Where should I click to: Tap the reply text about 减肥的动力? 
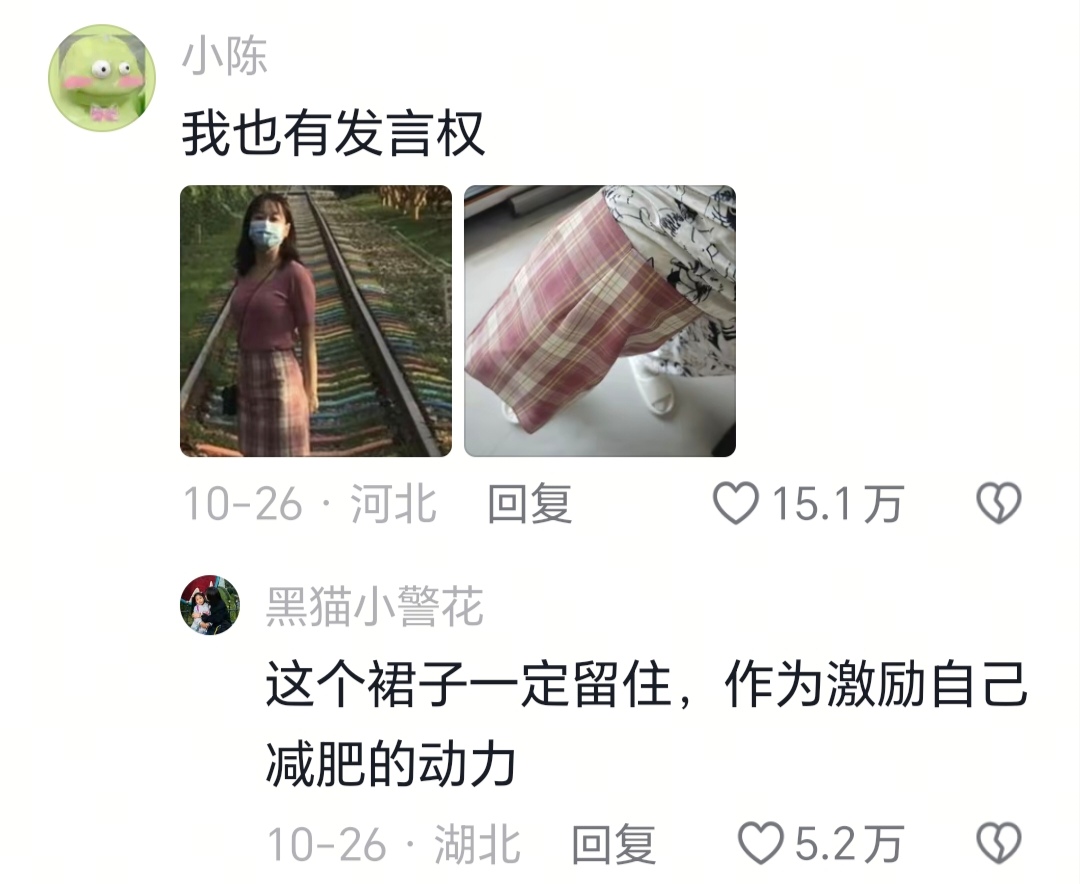tap(647, 723)
